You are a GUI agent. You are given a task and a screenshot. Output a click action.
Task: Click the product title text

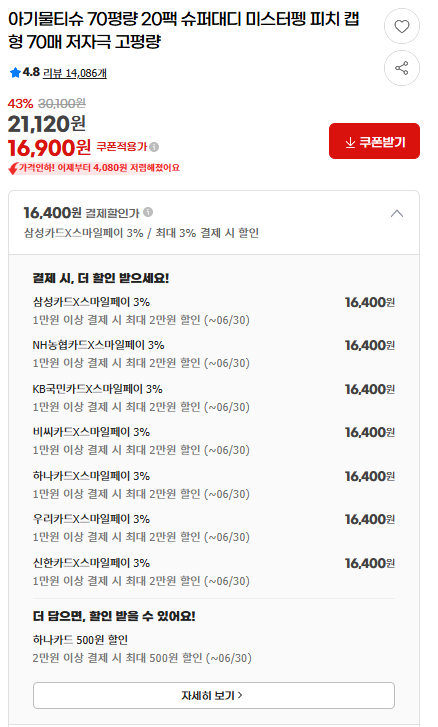(x=184, y=30)
